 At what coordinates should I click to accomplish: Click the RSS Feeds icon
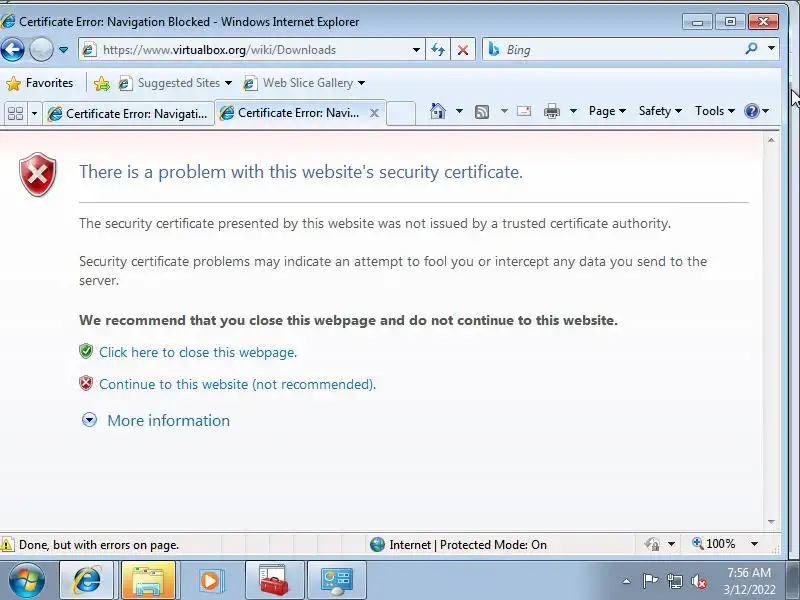(482, 111)
